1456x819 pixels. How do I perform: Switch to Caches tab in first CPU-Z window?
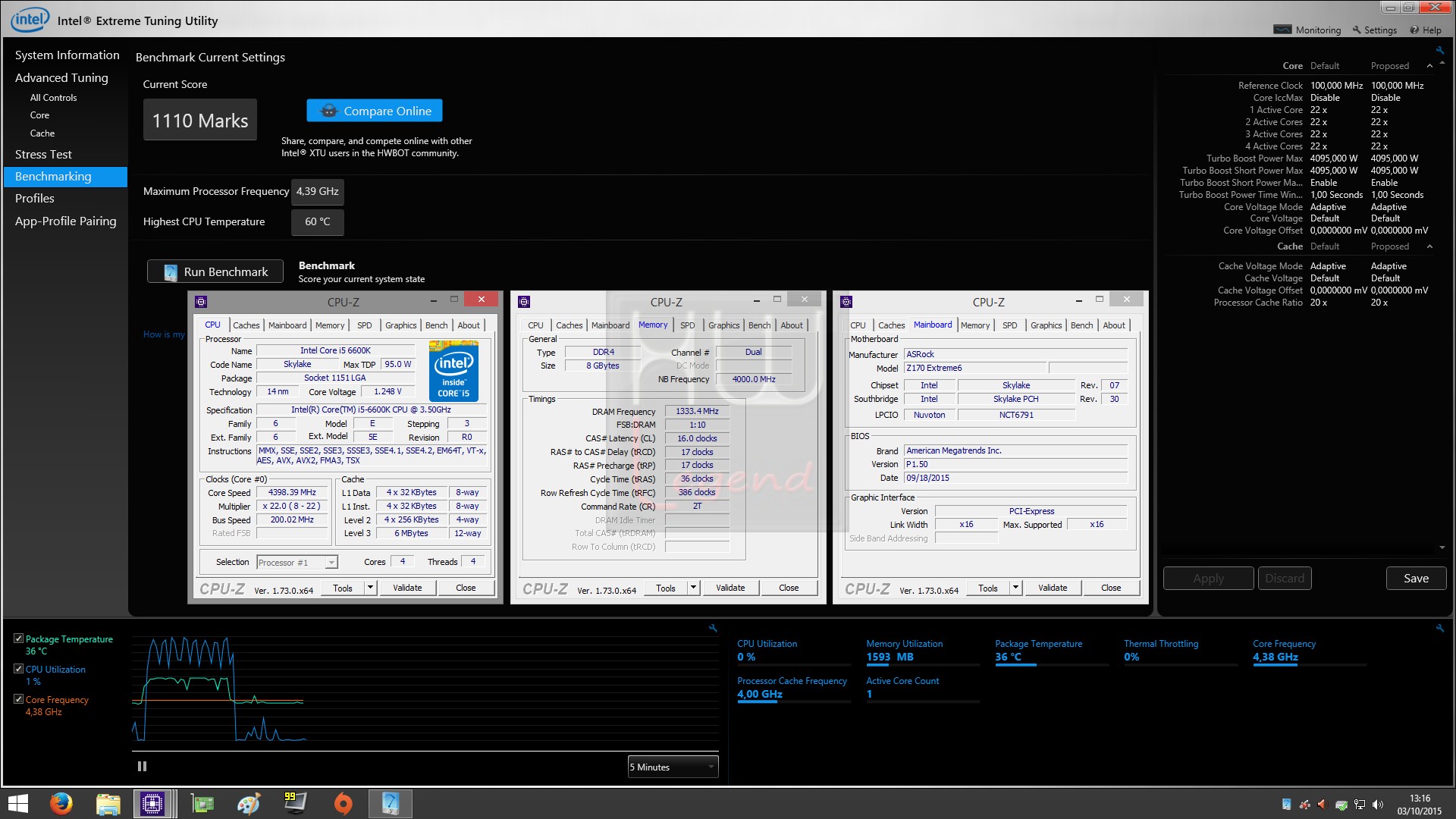click(x=246, y=325)
